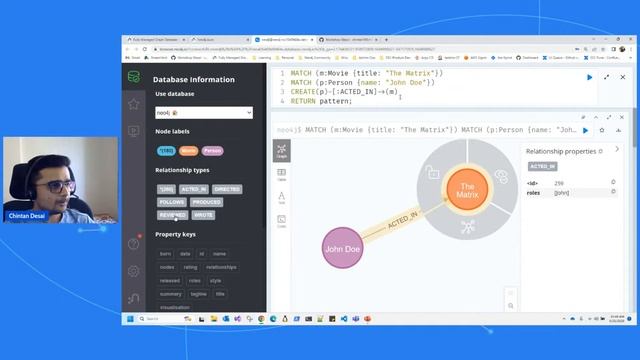640x360 pixels.
Task: Click the unlock icon on The Matrix ring
Action: click(x=432, y=172)
